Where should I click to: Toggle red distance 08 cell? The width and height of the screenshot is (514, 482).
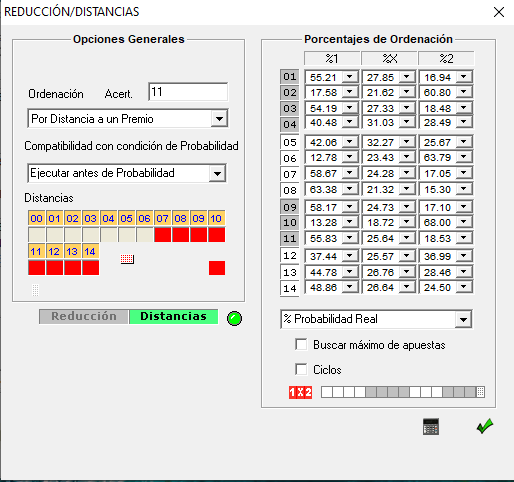point(180,235)
